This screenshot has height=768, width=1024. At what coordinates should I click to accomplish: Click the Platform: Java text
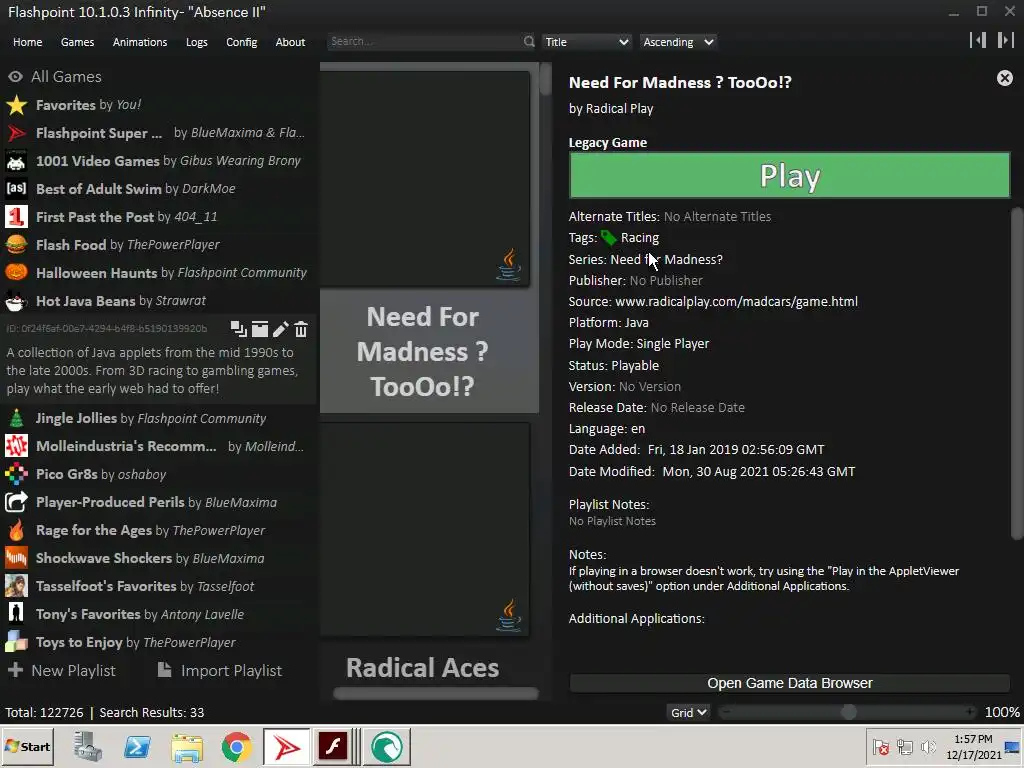point(608,323)
